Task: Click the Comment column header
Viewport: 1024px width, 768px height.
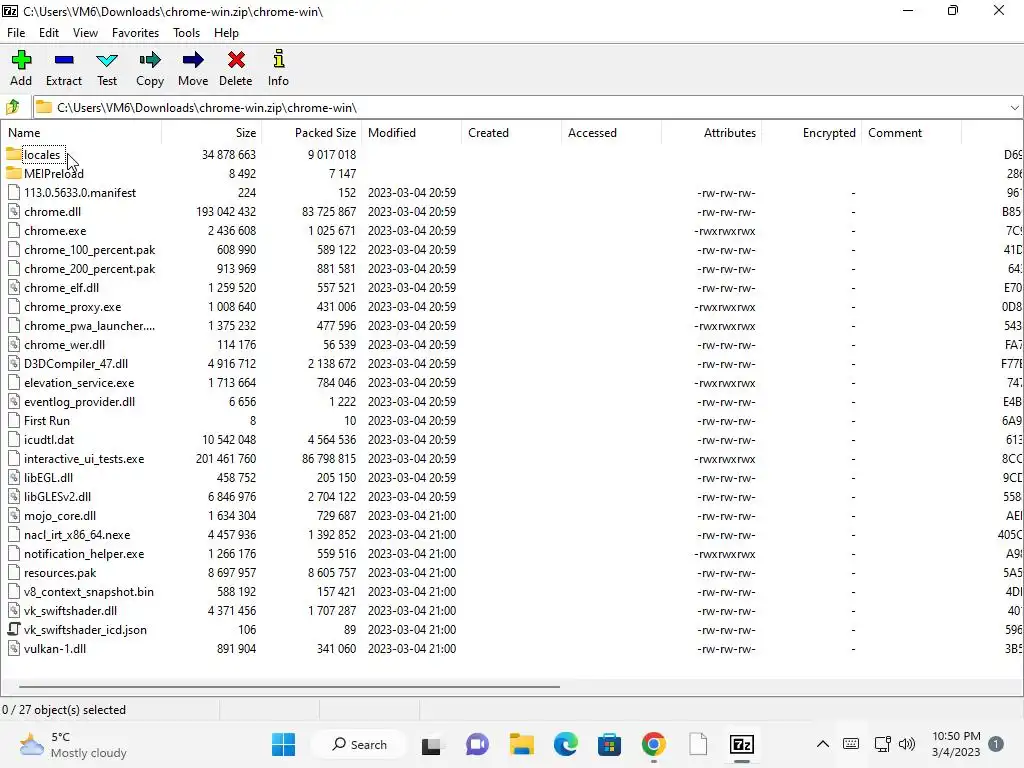Action: tap(912, 133)
